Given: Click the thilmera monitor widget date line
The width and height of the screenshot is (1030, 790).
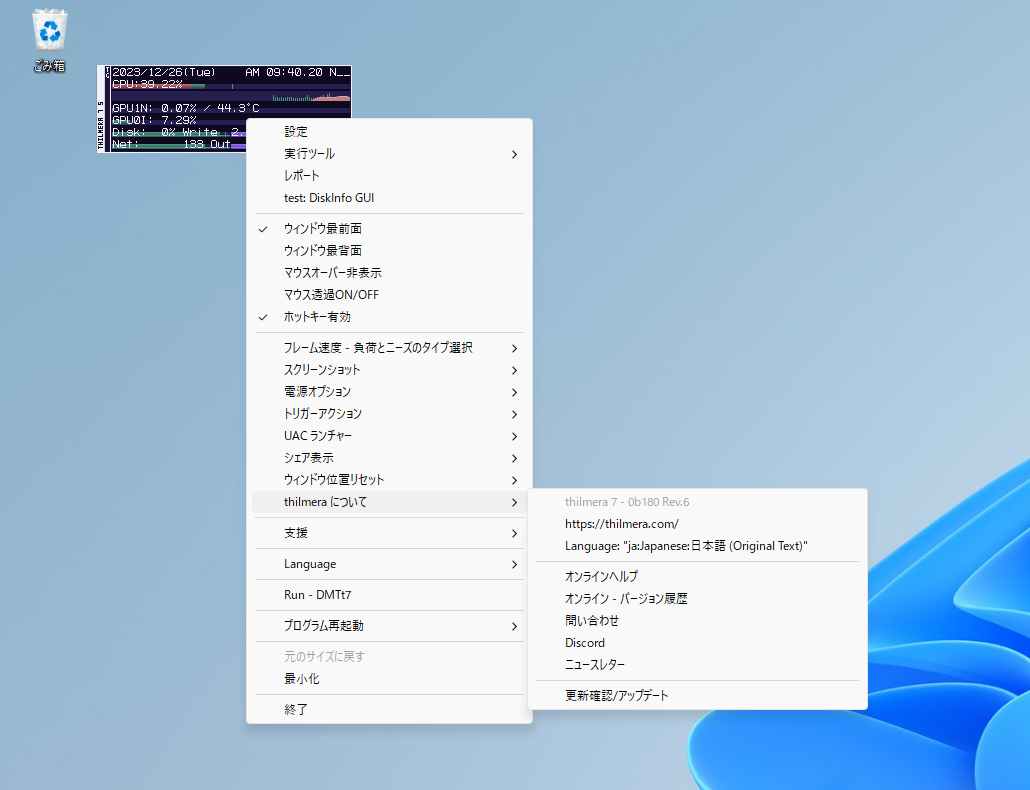Looking at the screenshot, I should pyautogui.click(x=231, y=72).
